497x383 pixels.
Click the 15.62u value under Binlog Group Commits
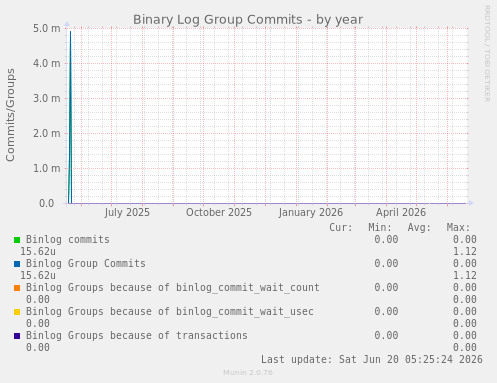pos(38,276)
